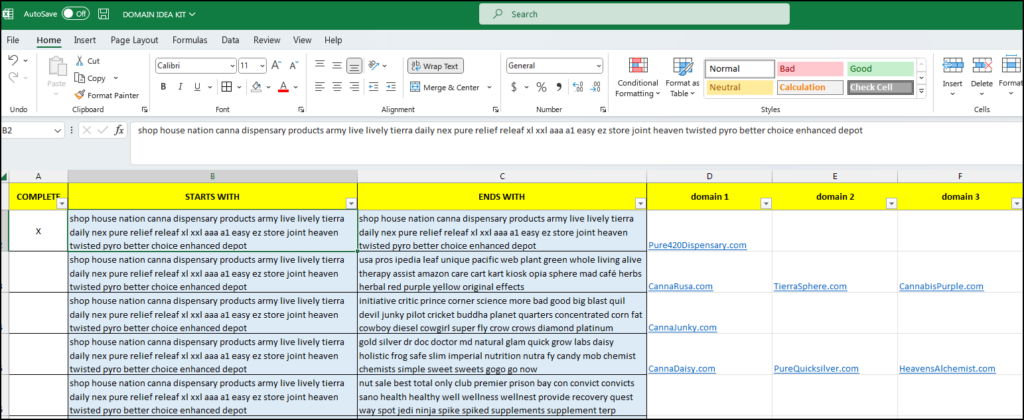Click the Orientation text angle icon
Screen dimensions: 1024x420
point(374,65)
